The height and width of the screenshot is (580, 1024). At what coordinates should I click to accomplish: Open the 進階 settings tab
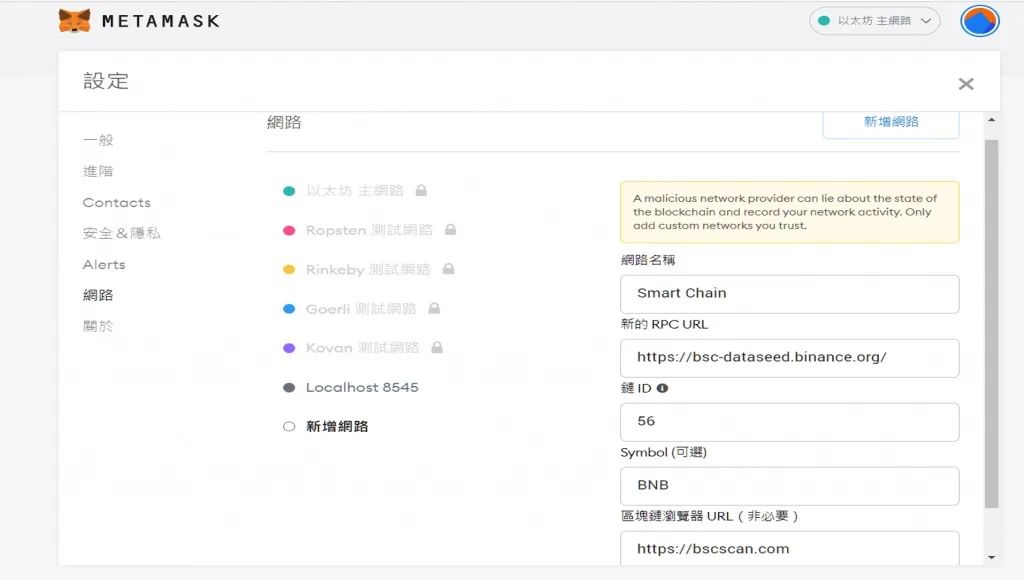[x=98, y=171]
